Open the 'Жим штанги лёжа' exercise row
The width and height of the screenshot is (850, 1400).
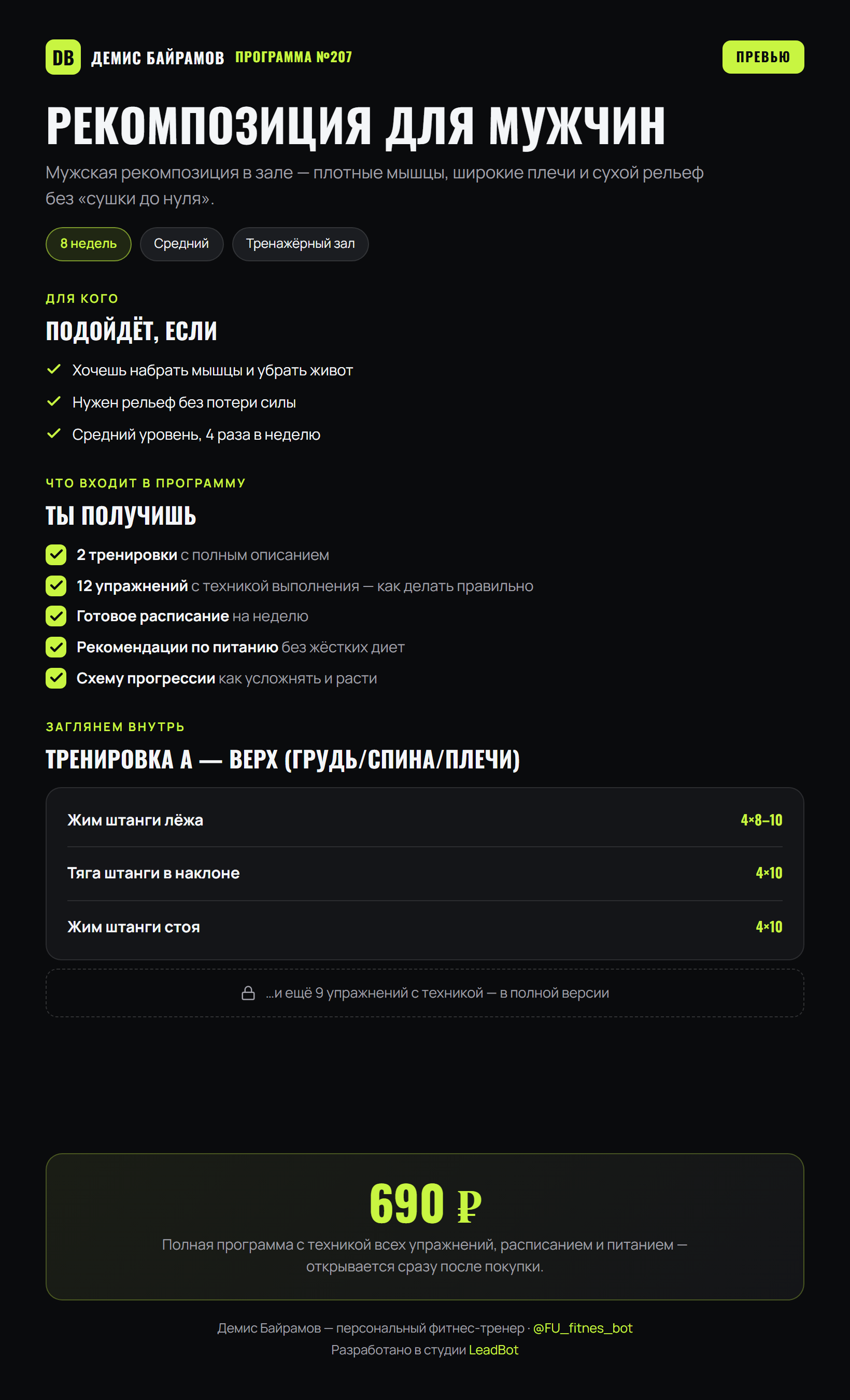pos(424,820)
